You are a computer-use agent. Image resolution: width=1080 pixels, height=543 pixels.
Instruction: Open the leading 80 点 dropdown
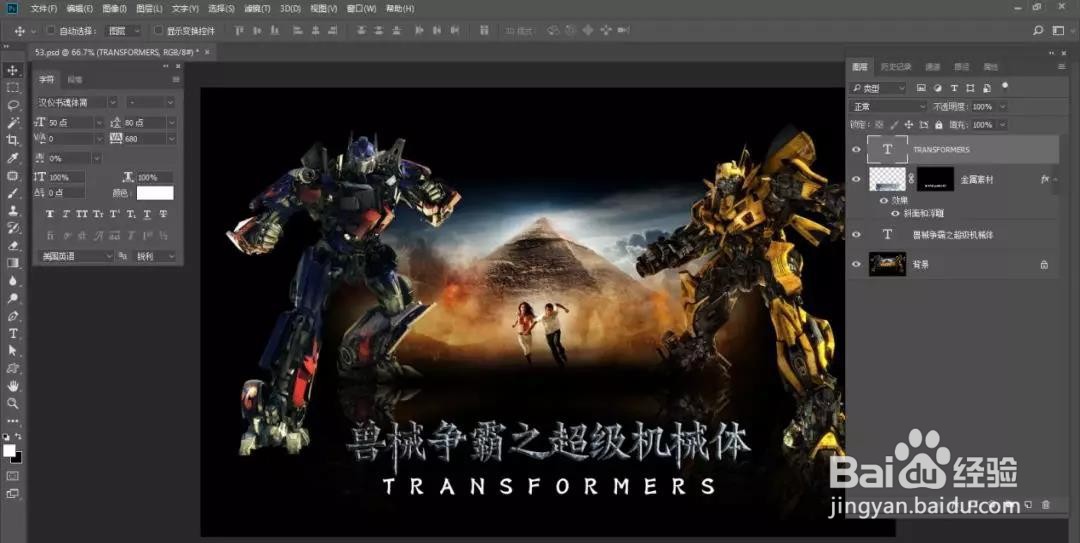click(x=172, y=123)
